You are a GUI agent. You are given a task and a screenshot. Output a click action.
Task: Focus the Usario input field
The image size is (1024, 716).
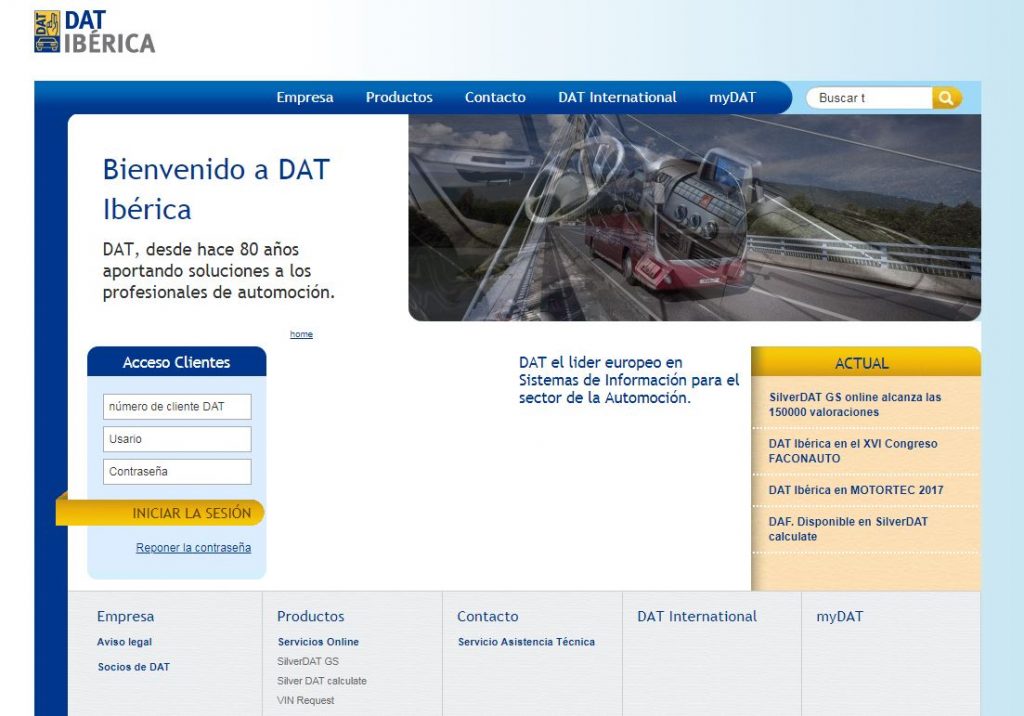tap(177, 439)
